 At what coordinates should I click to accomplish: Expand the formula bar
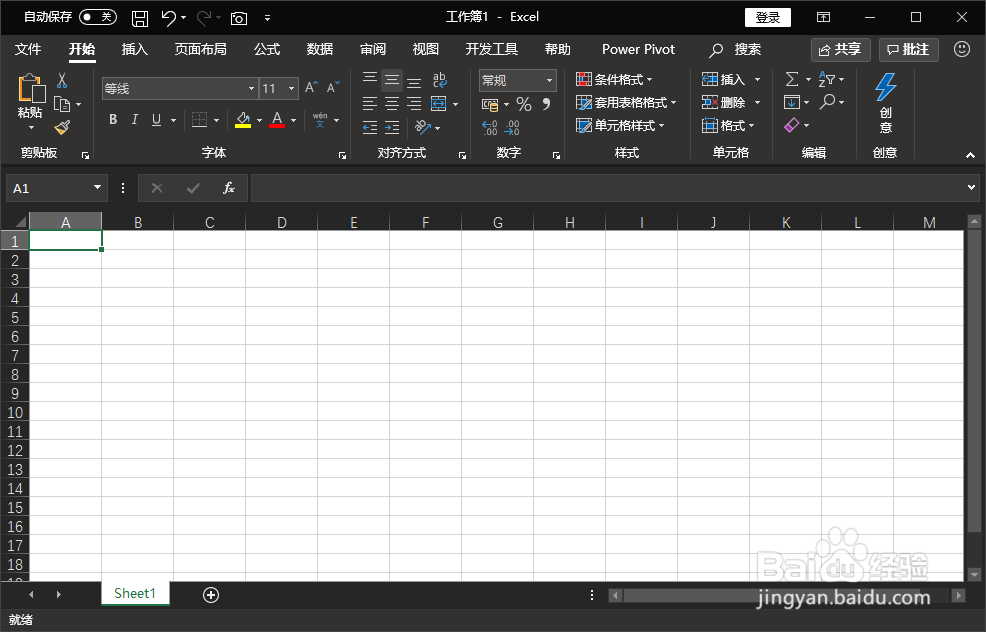pos(971,187)
